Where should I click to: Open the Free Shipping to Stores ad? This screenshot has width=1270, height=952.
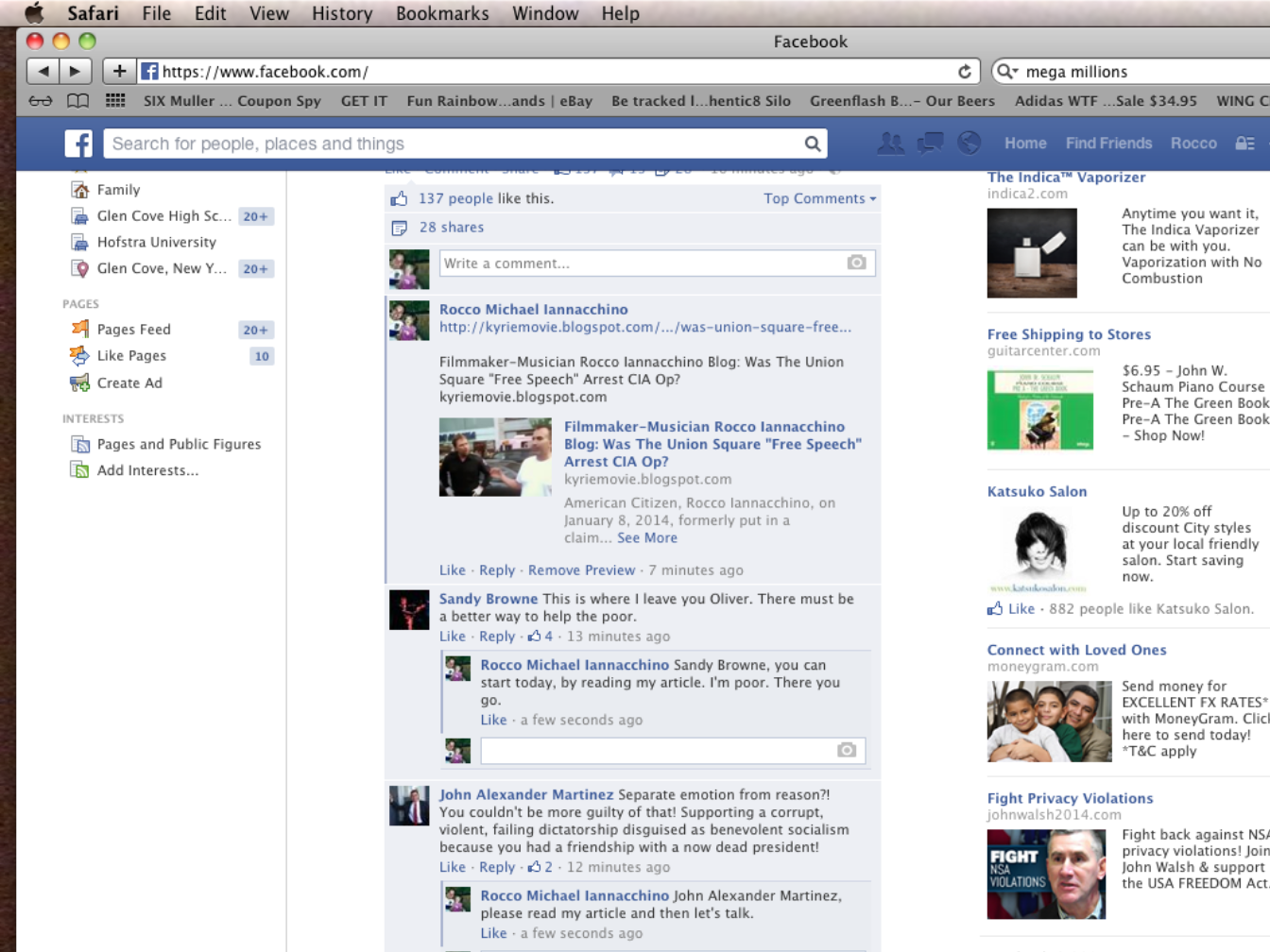1069,334
